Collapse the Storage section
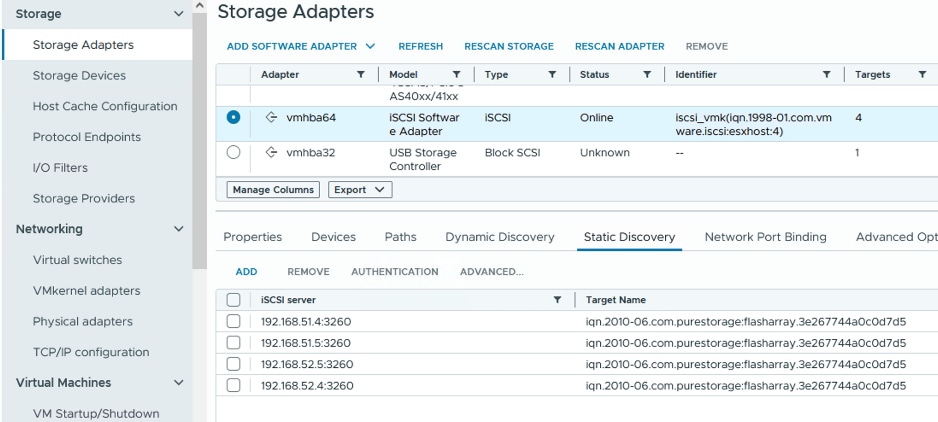Viewport: 938px width, 422px height. [x=178, y=14]
